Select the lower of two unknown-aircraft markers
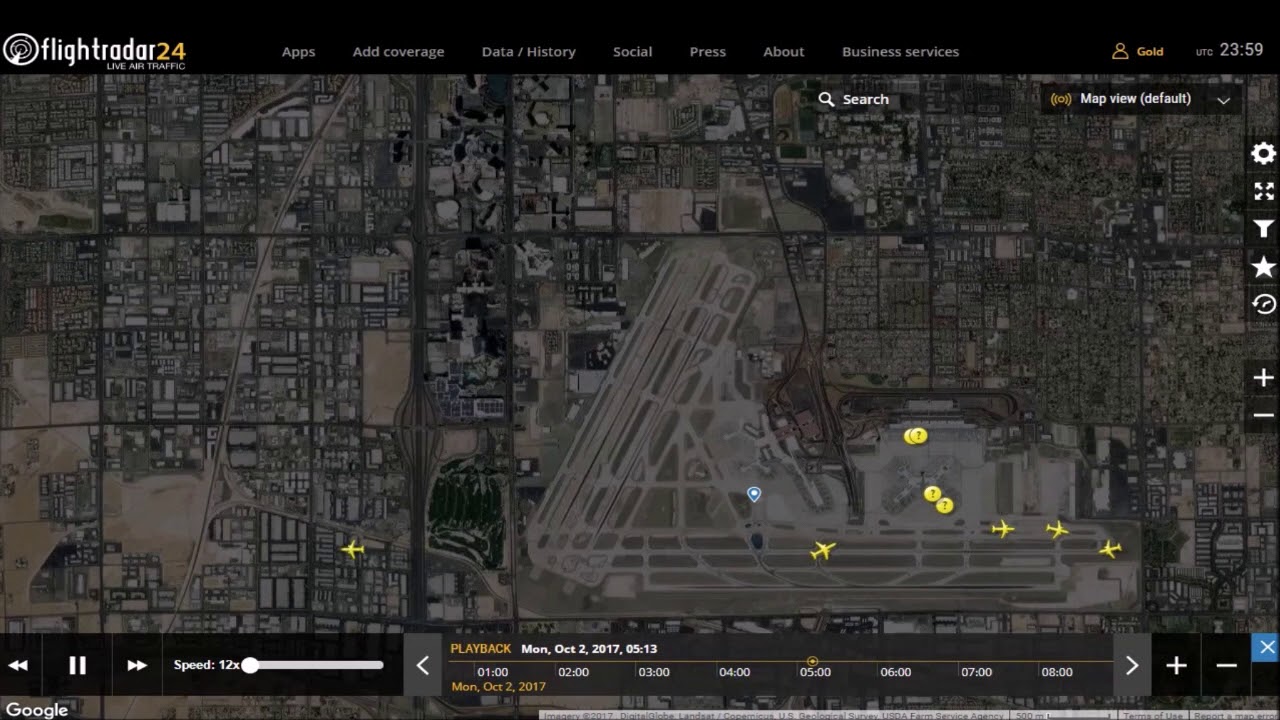The width and height of the screenshot is (1280, 720). (x=944, y=506)
